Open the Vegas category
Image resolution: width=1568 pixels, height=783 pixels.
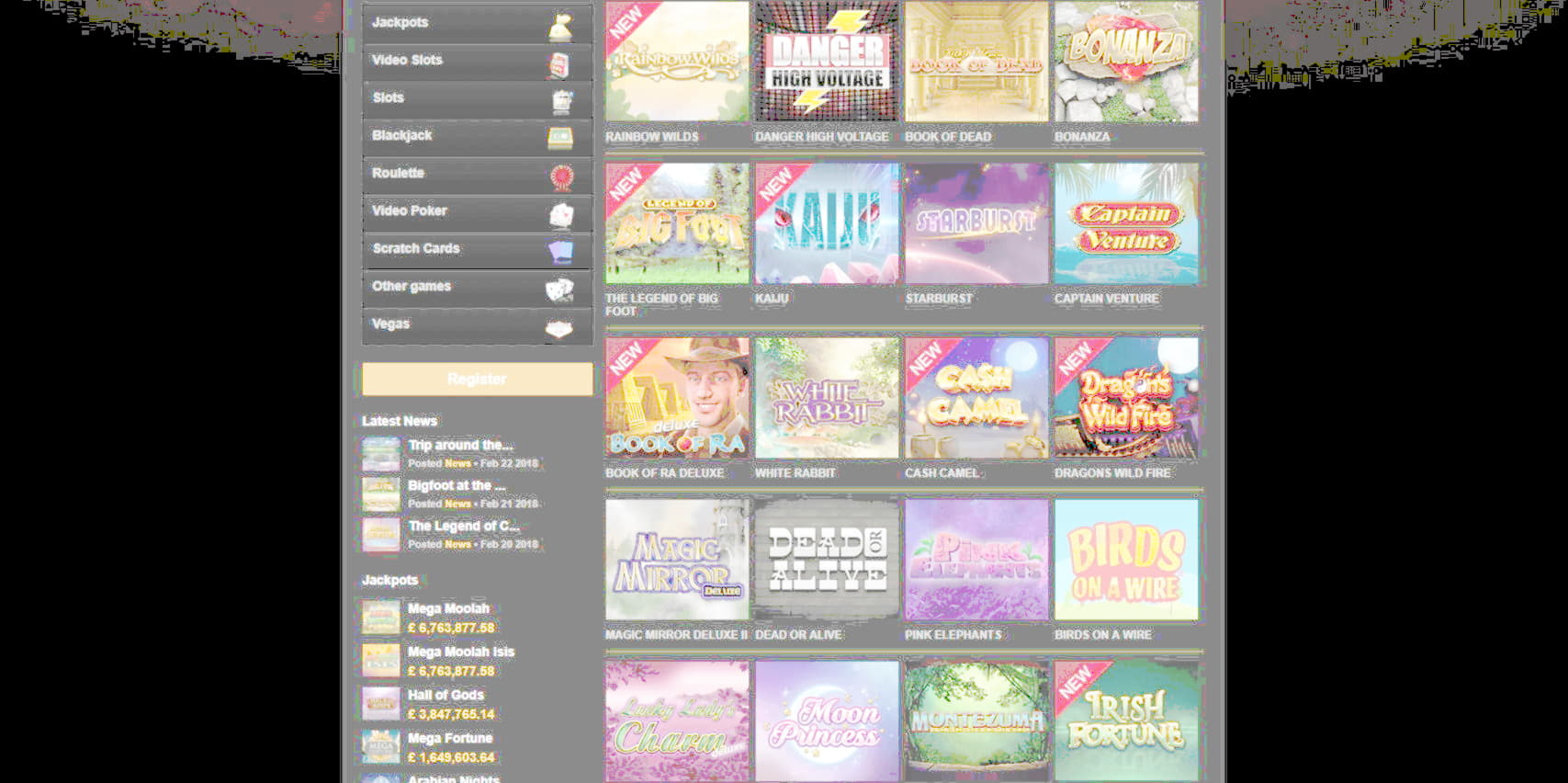click(477, 326)
